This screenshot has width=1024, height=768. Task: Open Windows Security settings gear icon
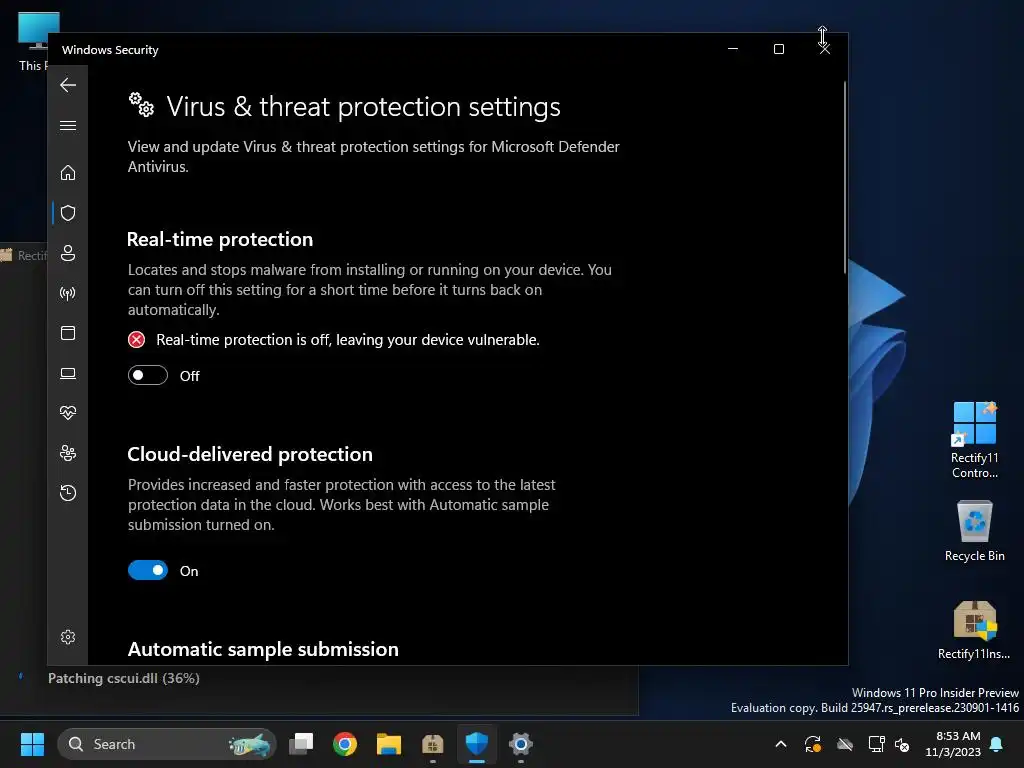click(x=68, y=637)
